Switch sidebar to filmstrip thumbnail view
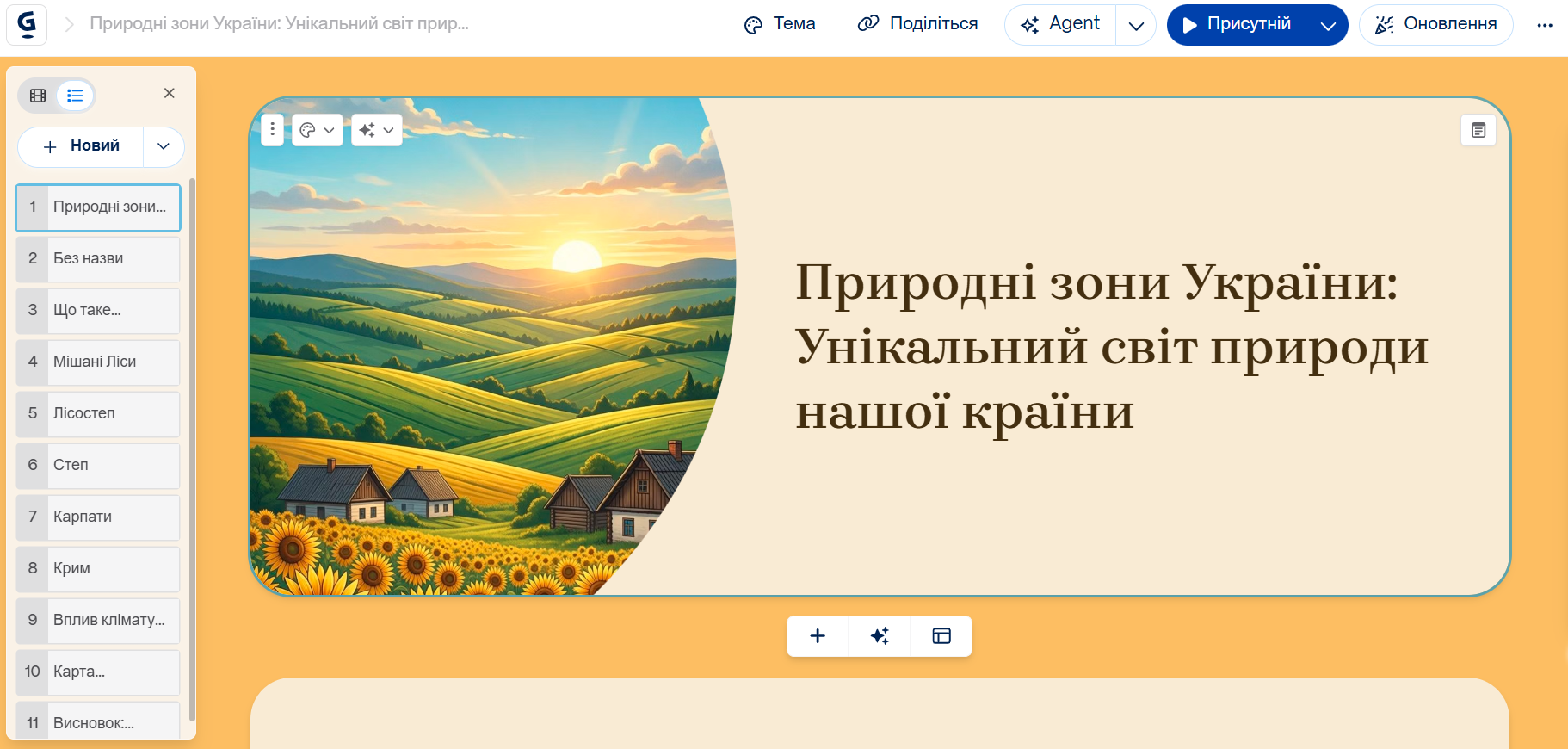1568x749 pixels. pyautogui.click(x=38, y=96)
